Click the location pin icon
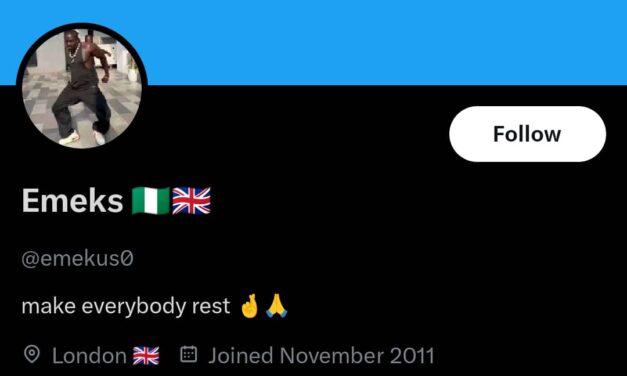The height and width of the screenshot is (376, 627). [32, 355]
